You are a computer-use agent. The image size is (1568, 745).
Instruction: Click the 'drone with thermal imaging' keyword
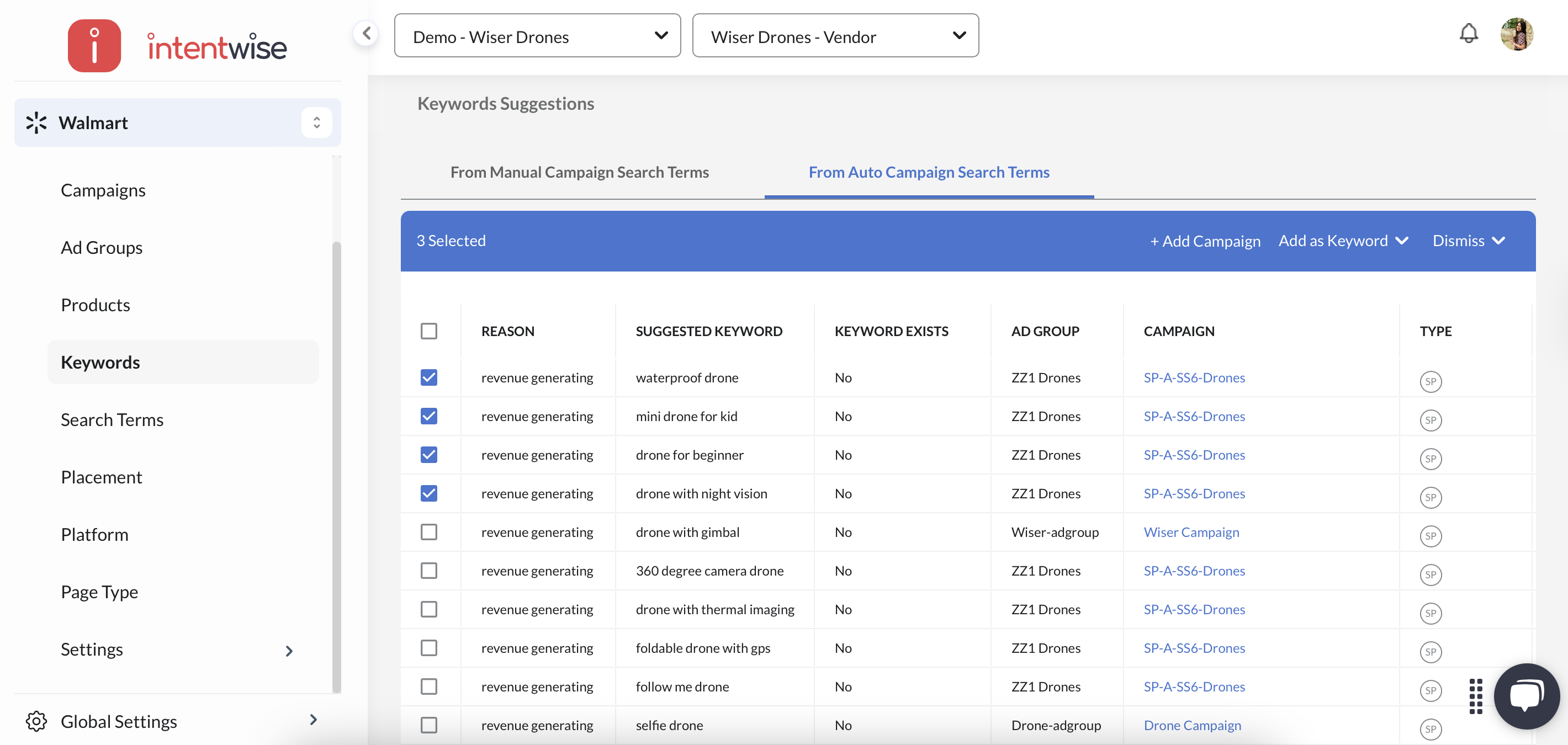714,609
